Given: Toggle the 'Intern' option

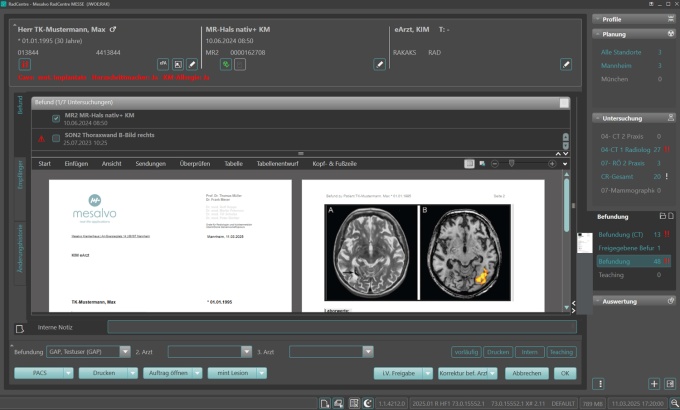Looking at the screenshot, I should (530, 352).
